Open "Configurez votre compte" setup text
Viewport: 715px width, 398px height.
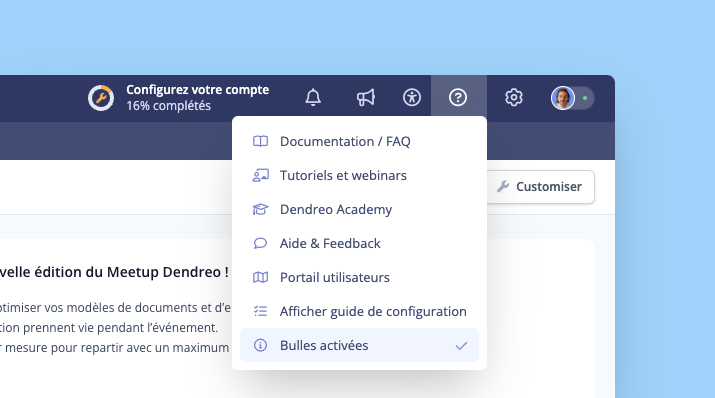pos(197,90)
